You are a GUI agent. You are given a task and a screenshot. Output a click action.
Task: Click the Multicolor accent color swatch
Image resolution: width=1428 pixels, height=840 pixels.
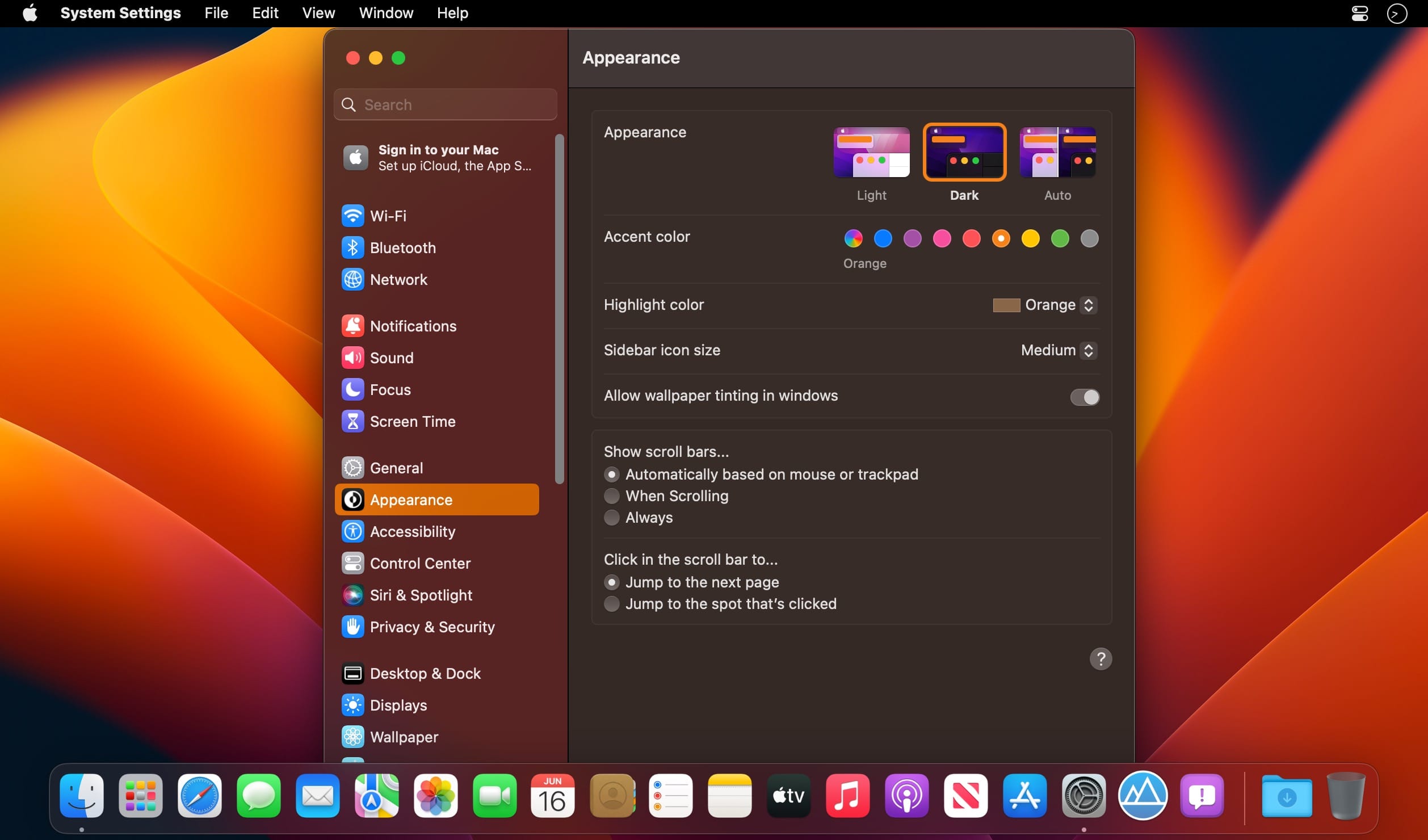852,238
